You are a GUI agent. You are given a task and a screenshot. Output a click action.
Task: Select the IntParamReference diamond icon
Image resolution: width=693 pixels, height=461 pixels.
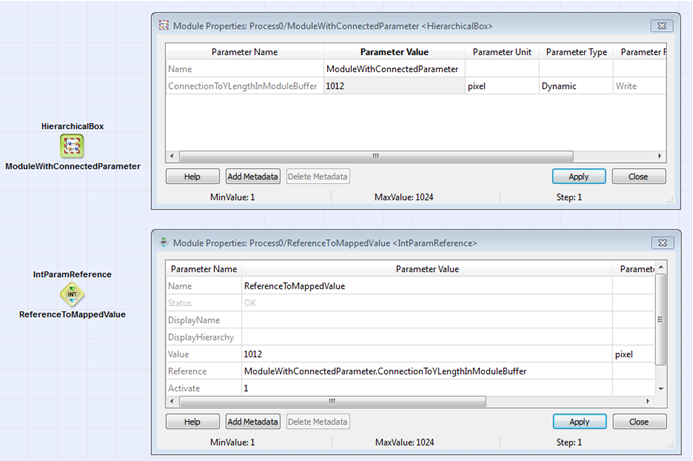click(x=72, y=293)
